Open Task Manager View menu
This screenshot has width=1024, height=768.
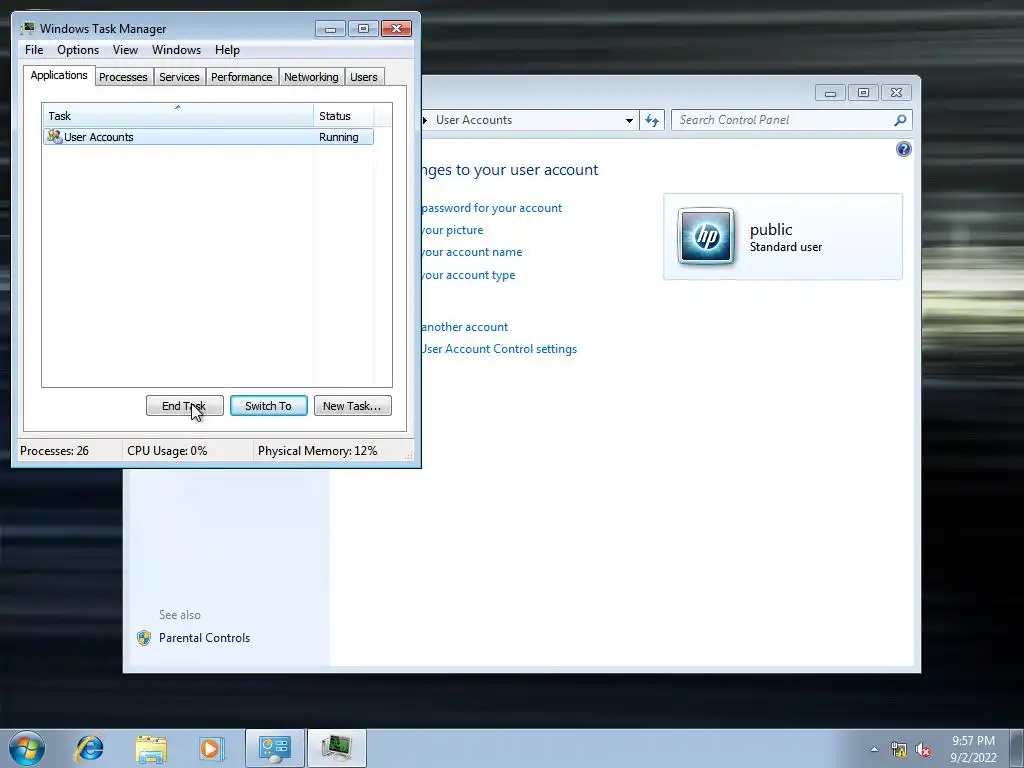pyautogui.click(x=125, y=50)
